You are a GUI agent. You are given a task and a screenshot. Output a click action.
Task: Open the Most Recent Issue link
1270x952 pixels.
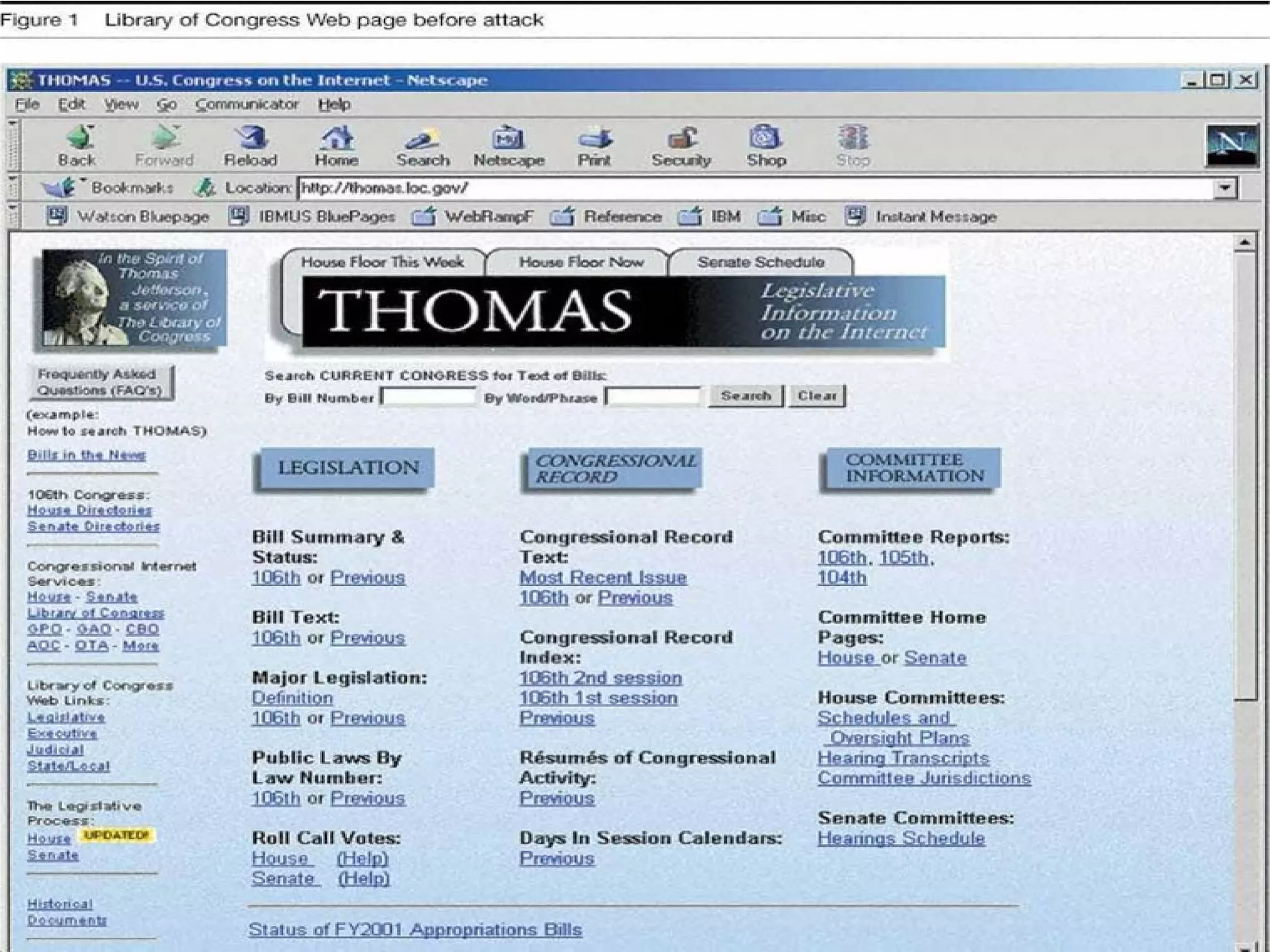[603, 577]
